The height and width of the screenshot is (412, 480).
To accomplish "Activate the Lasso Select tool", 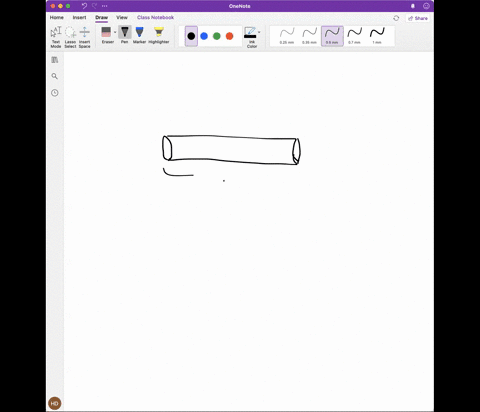I will (70, 37).
